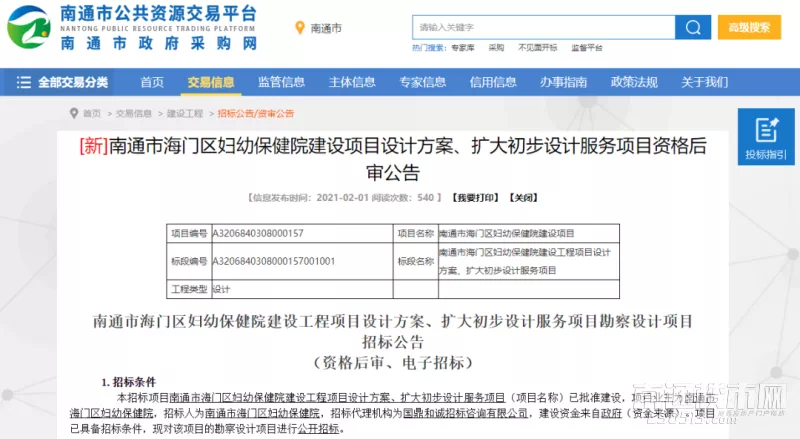Click the 高级搜索 orange button
This screenshot has width=800, height=439.
click(749, 27)
